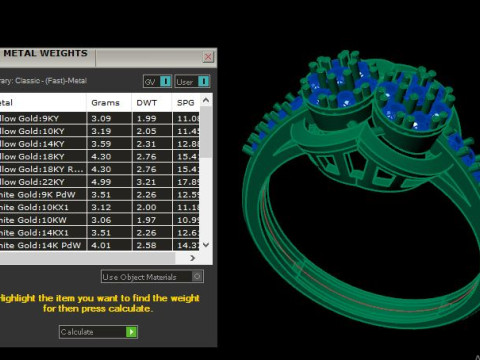Sort by the DWT column header
Screen dimensions: 480x360
point(147,103)
